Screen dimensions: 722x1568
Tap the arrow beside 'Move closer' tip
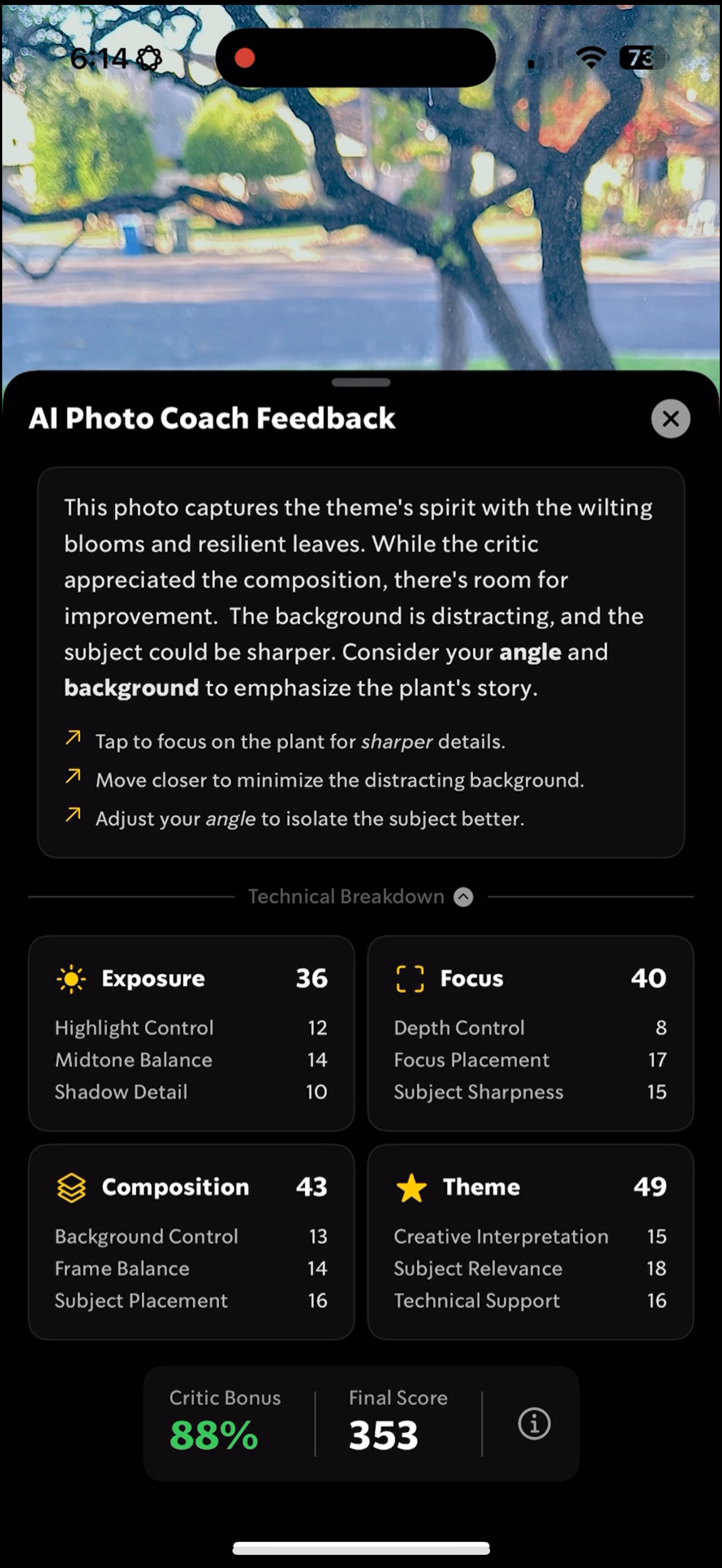[x=73, y=776]
